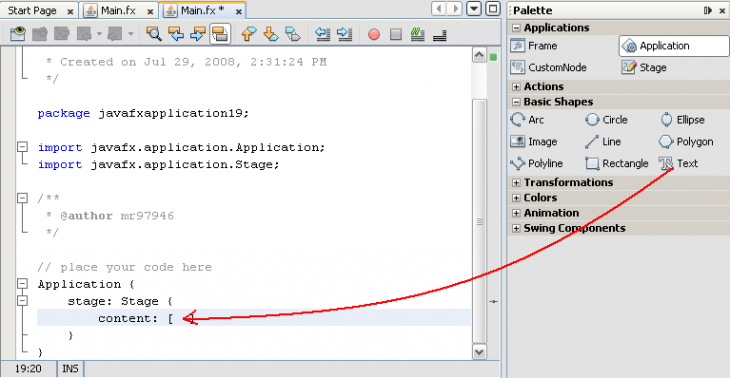Screen dimensions: 730x378
Task: Collapse the import statements code fold
Action: tap(22, 147)
